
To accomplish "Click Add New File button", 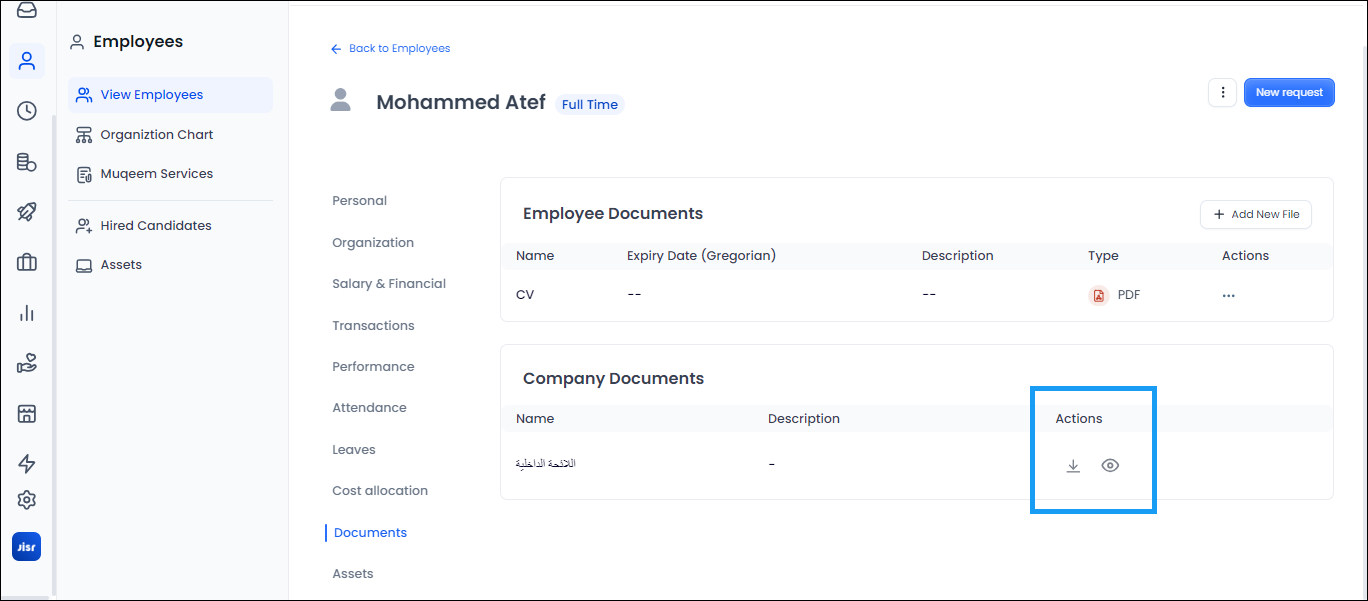I will (x=1256, y=215).
